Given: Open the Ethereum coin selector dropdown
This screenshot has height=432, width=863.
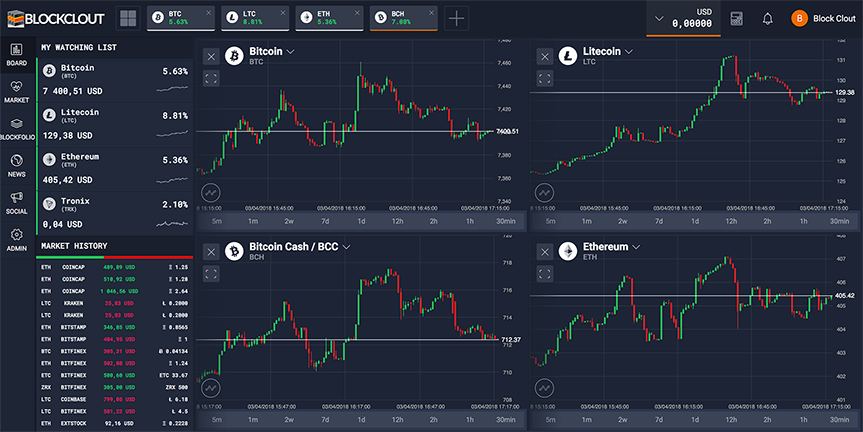Looking at the screenshot, I should [636, 247].
